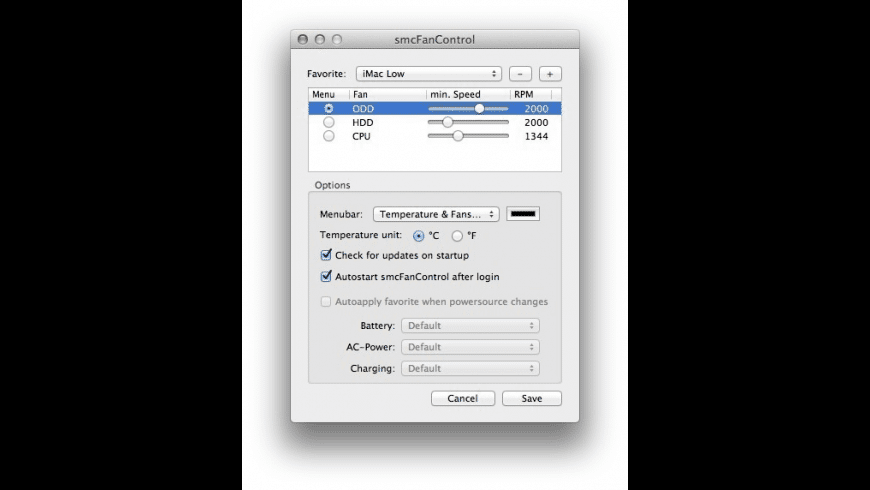This screenshot has height=490, width=870.
Task: Click the Cancel button
Action: click(463, 398)
